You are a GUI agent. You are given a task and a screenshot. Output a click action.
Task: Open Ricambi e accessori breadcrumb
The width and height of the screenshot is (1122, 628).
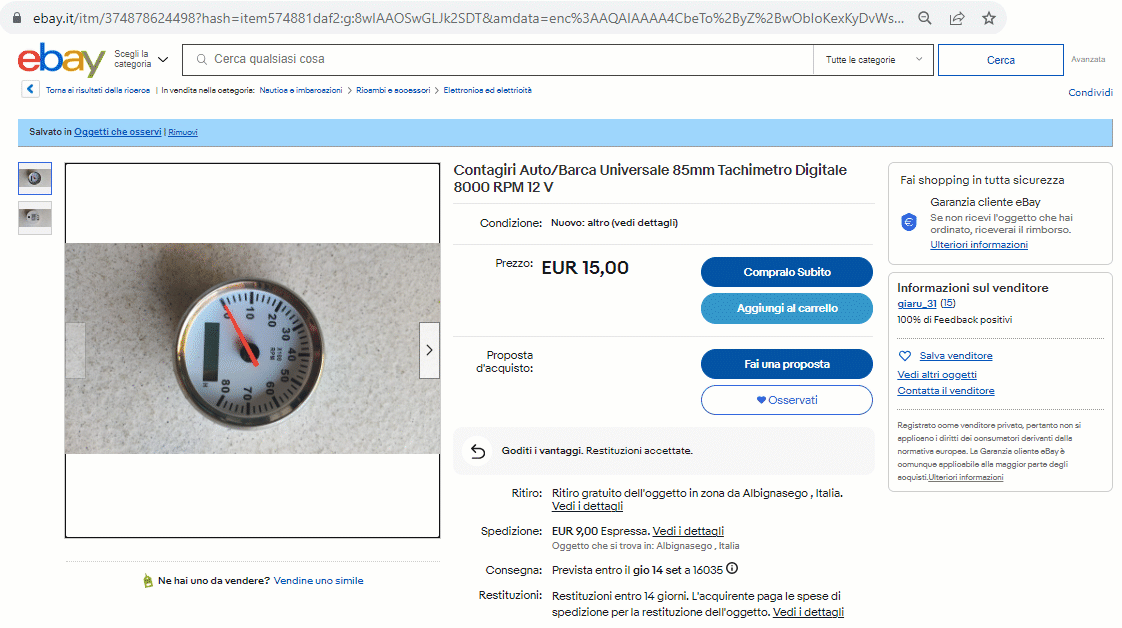[393, 90]
